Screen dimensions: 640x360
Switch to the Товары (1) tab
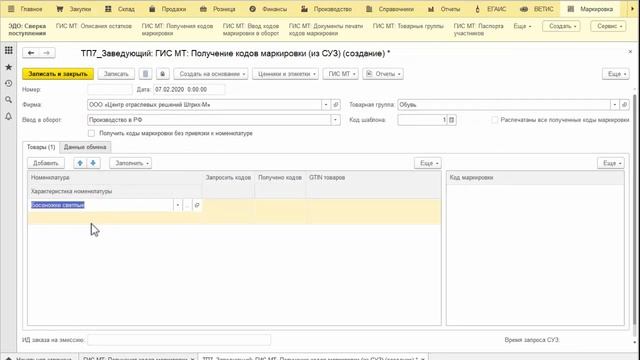point(41,147)
